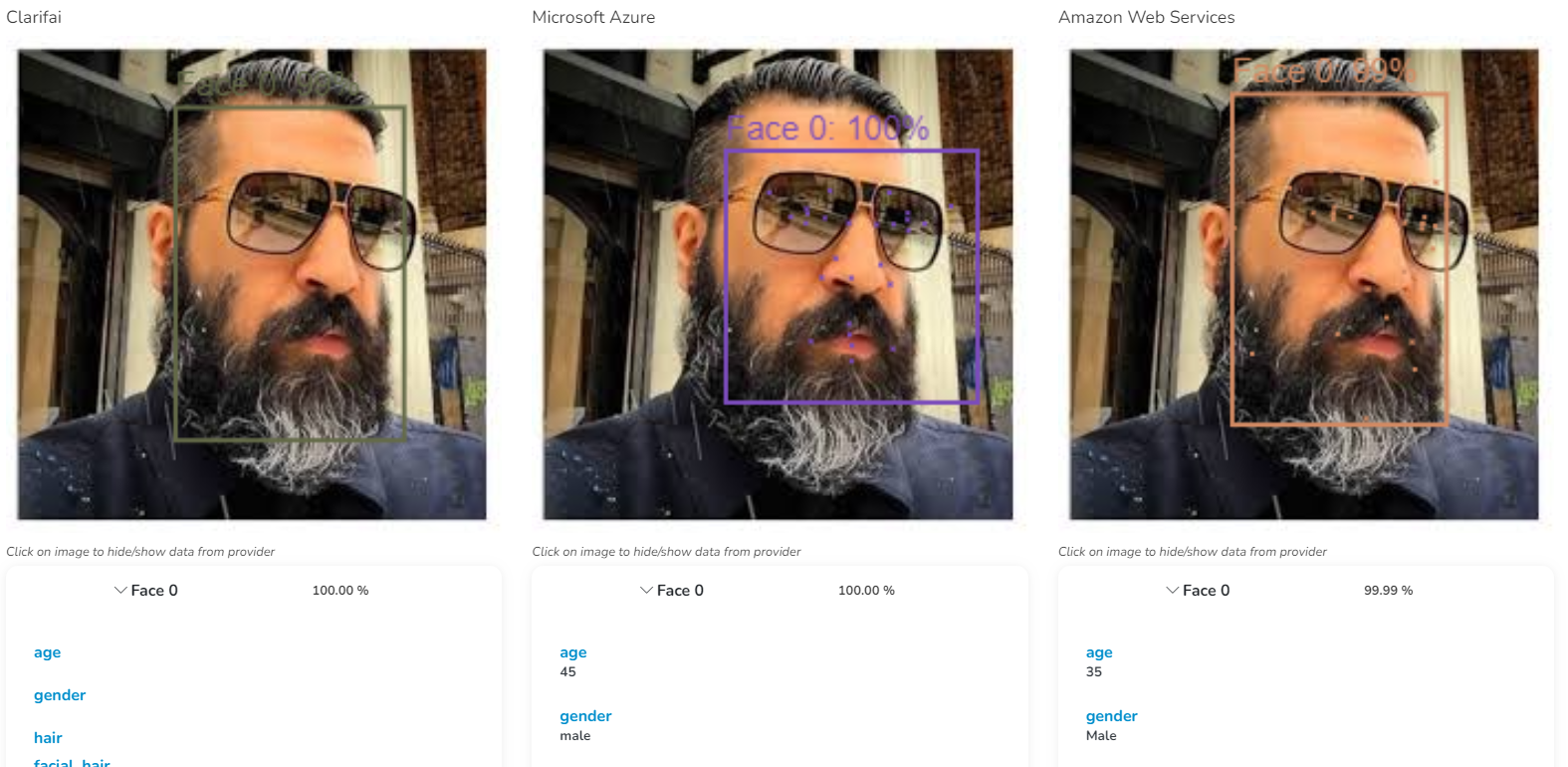
Task: Click the age label in Microsoft Azure panel
Action: 573,652
